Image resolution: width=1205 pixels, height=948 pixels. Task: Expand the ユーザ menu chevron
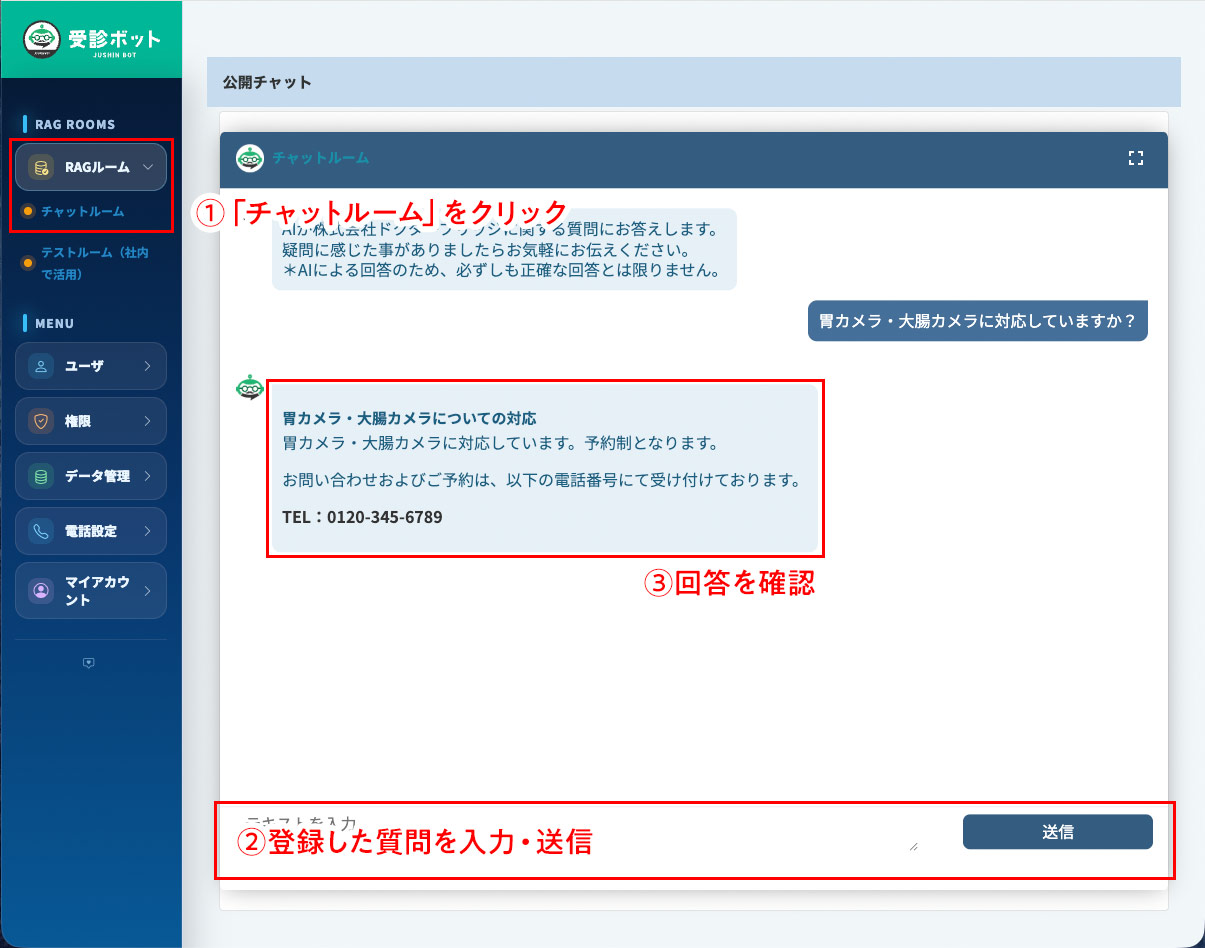point(147,366)
